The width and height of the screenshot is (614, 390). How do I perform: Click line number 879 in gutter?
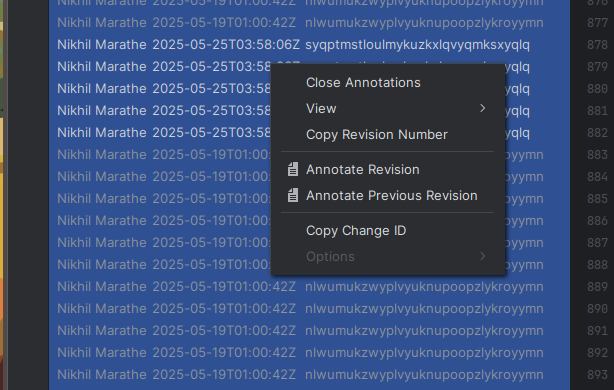598,67
